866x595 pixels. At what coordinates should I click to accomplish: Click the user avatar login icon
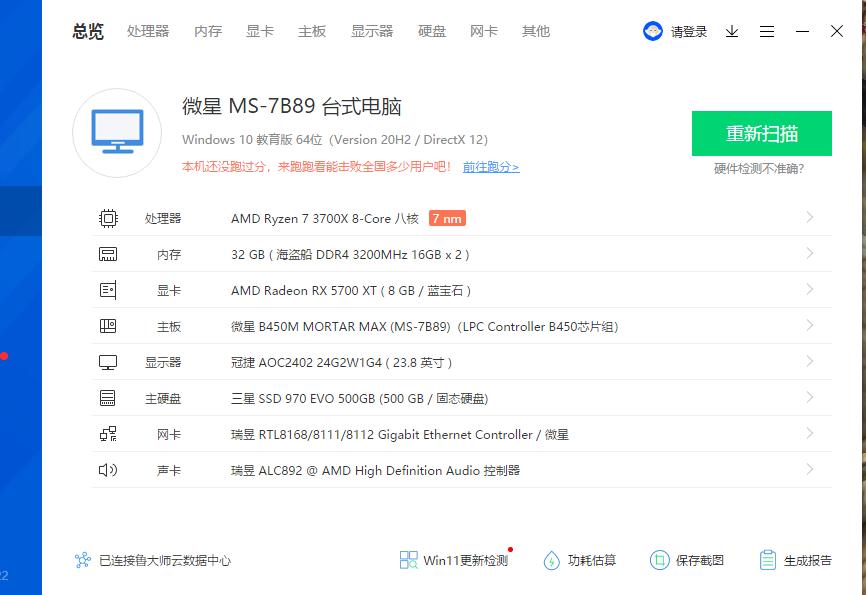coord(653,31)
